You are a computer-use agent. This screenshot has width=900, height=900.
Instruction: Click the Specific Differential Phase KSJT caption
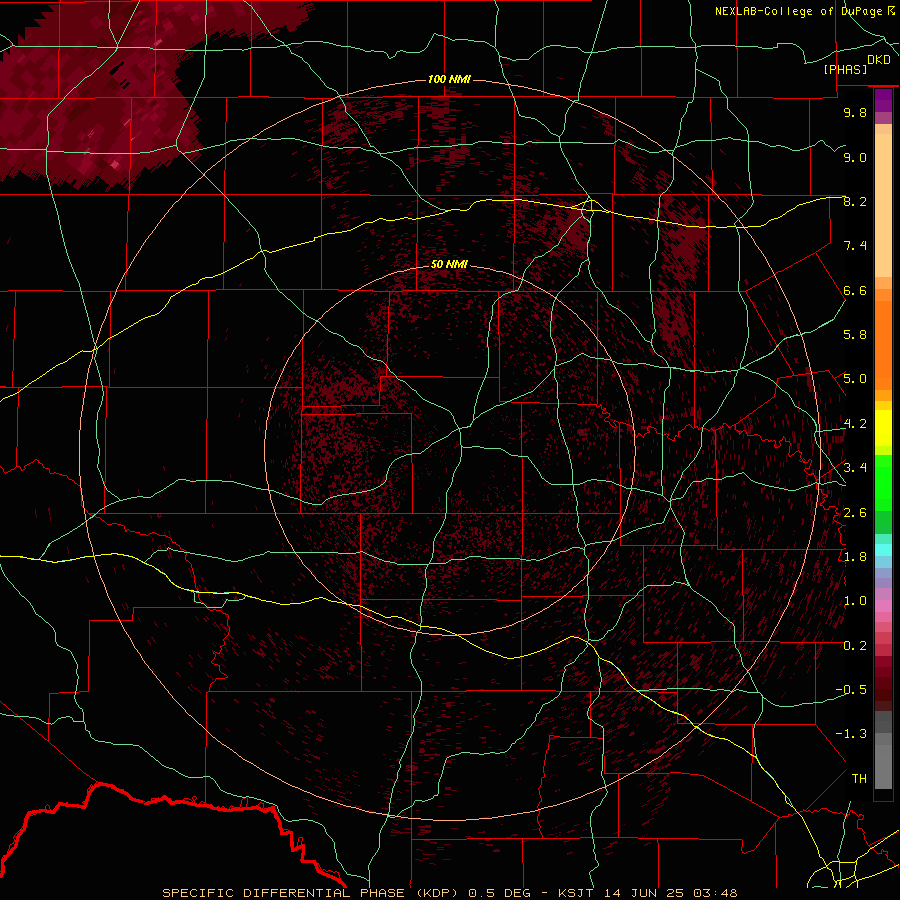click(x=449, y=893)
